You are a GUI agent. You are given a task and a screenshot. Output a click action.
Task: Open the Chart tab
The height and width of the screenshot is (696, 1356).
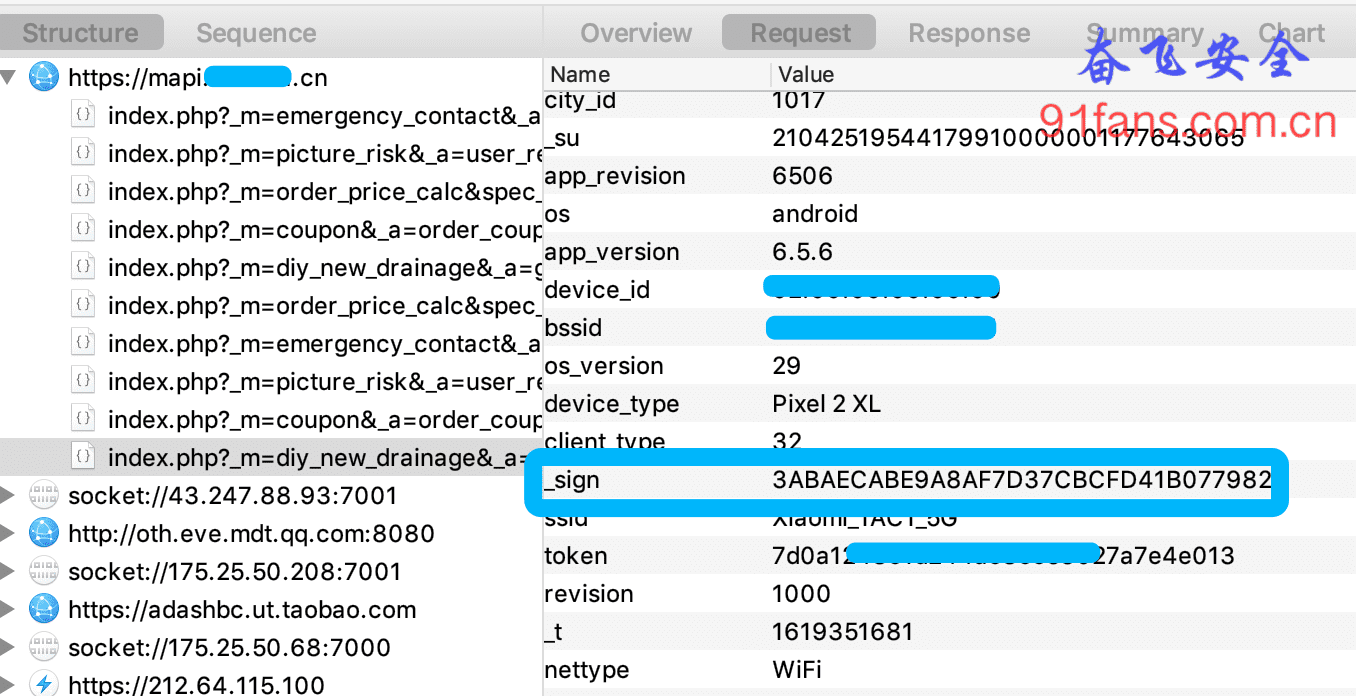(x=1292, y=33)
